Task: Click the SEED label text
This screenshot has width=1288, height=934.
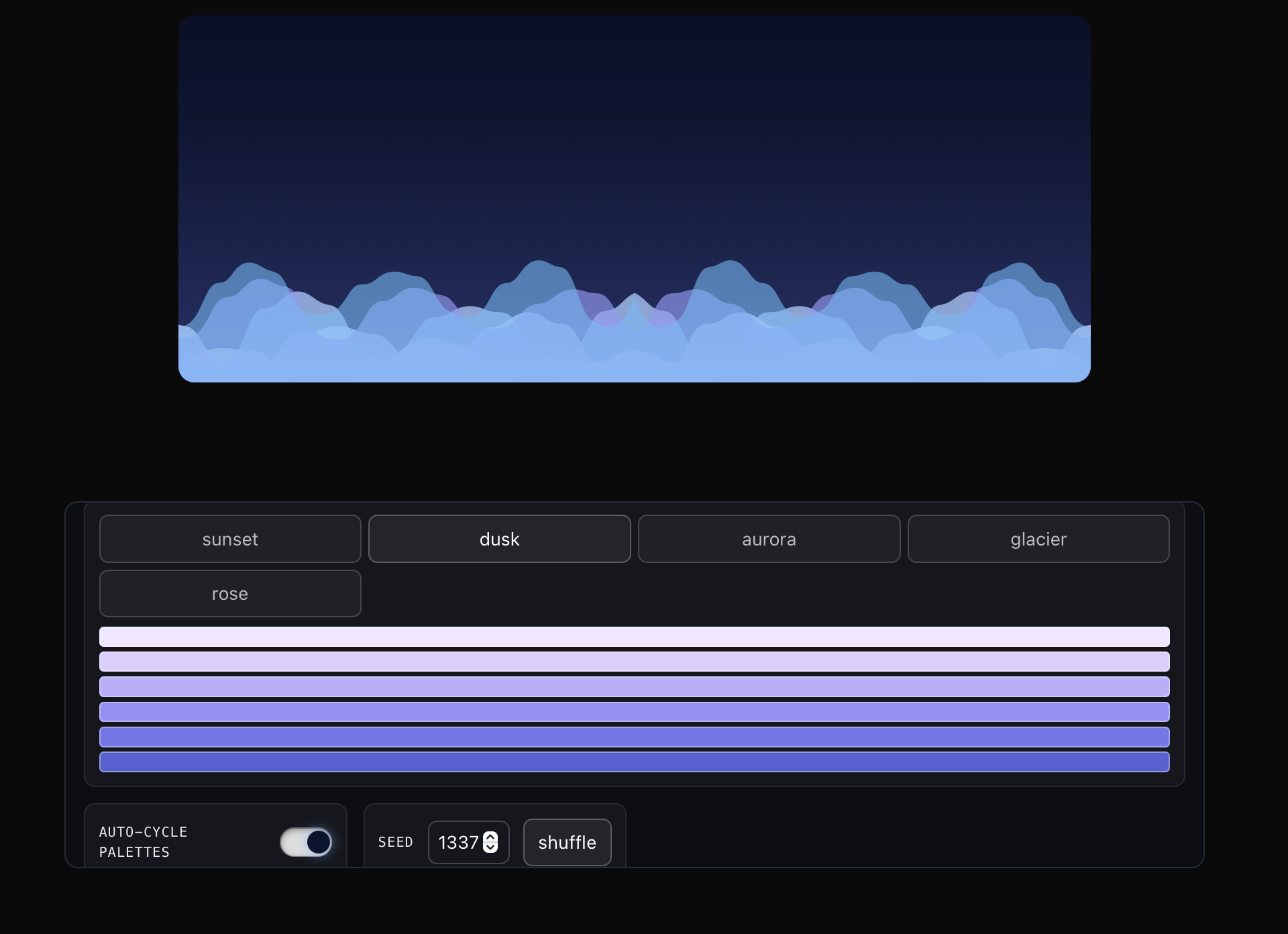Action: tap(395, 842)
